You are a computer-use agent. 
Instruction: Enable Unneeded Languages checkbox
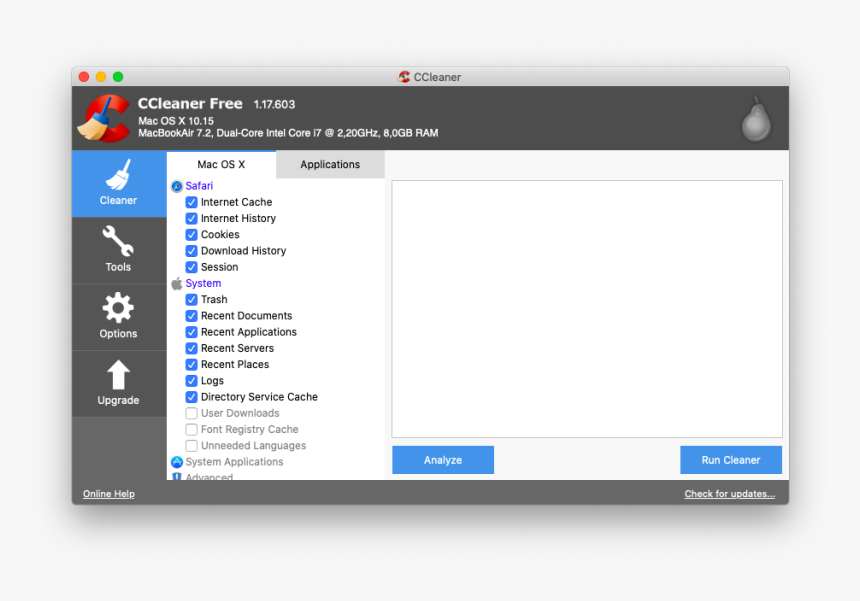191,446
